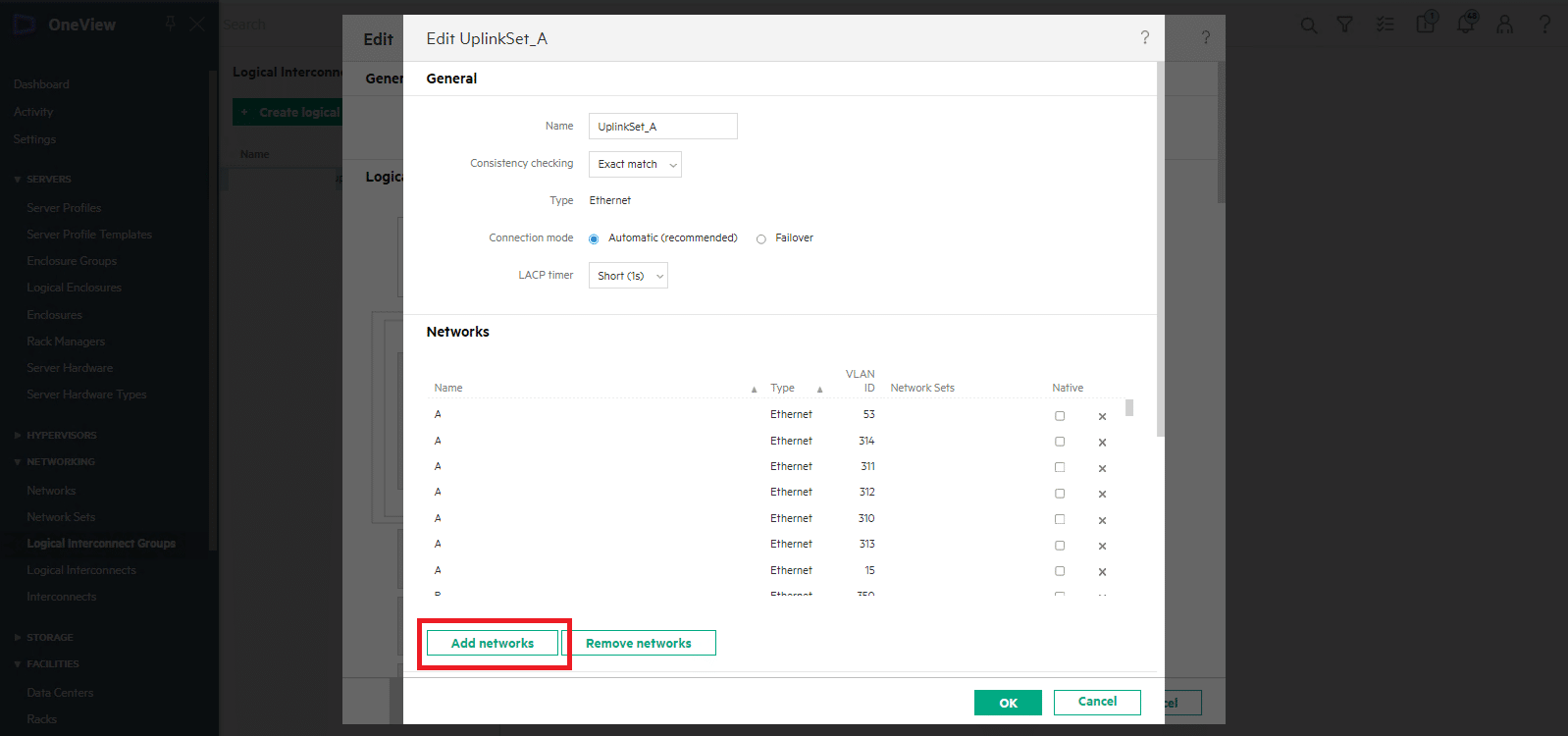Image resolution: width=1568 pixels, height=736 pixels.
Task: Click the networks table scrollbar thumb
Action: point(1129,407)
